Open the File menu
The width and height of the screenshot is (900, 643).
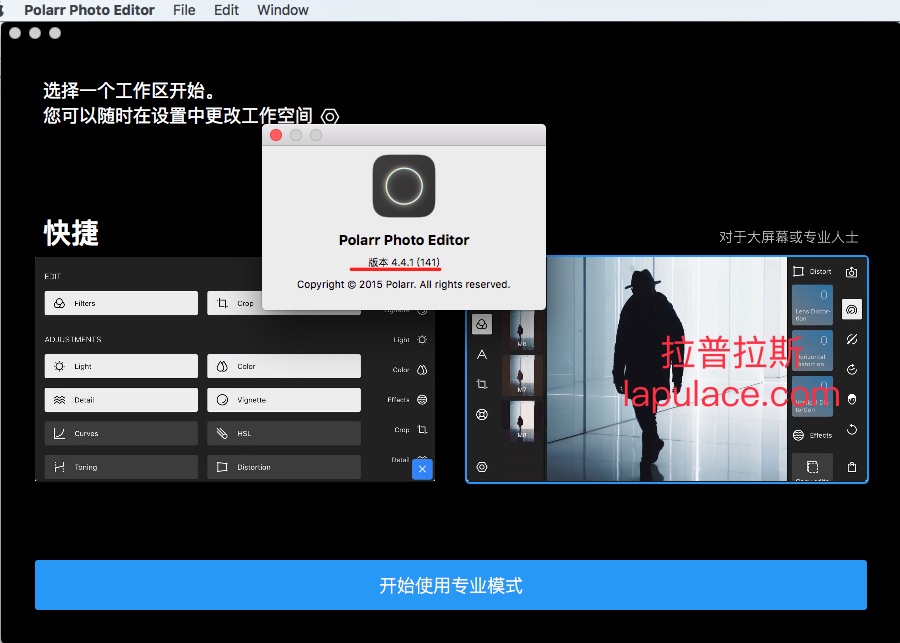pyautogui.click(x=184, y=10)
